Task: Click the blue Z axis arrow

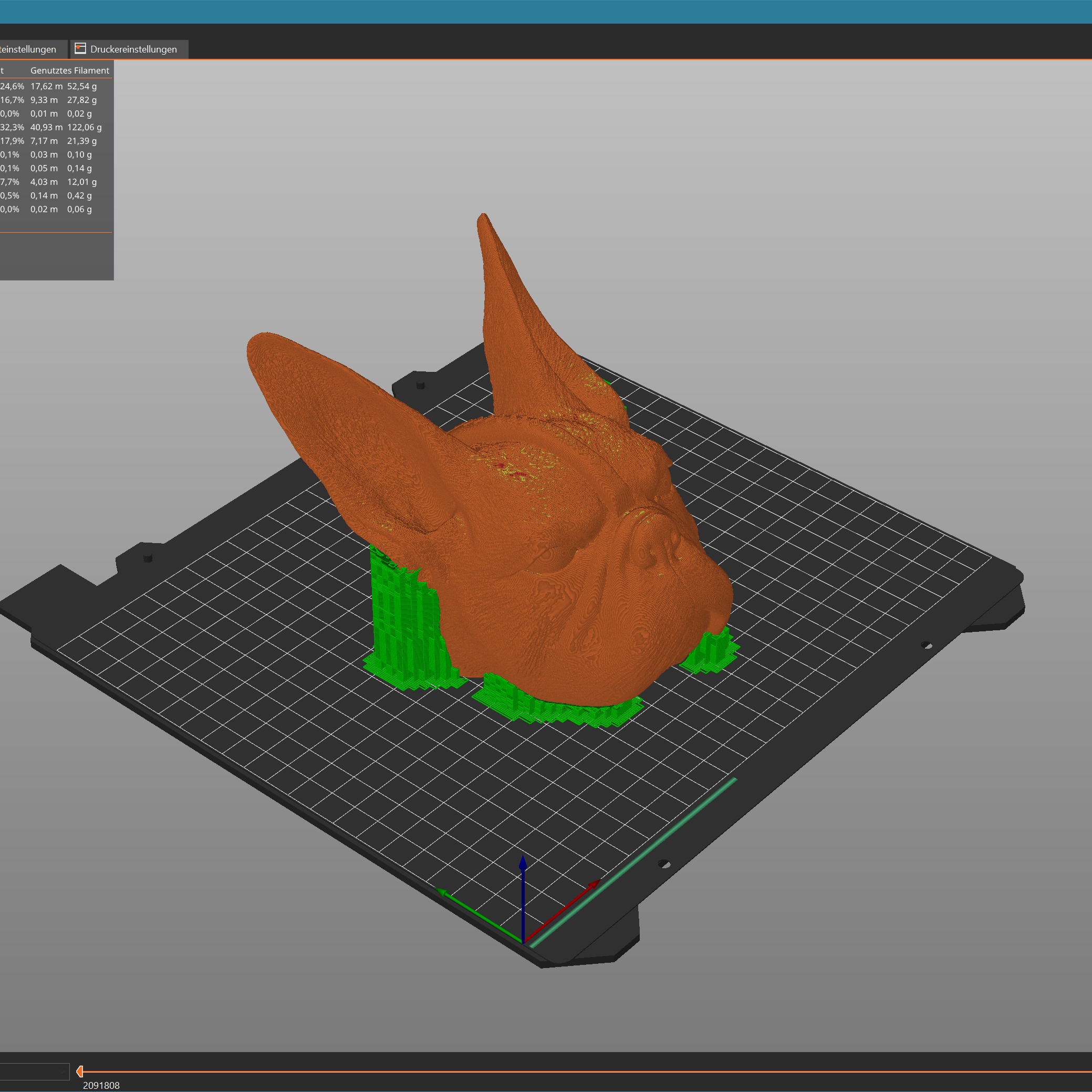Action: pos(523,865)
